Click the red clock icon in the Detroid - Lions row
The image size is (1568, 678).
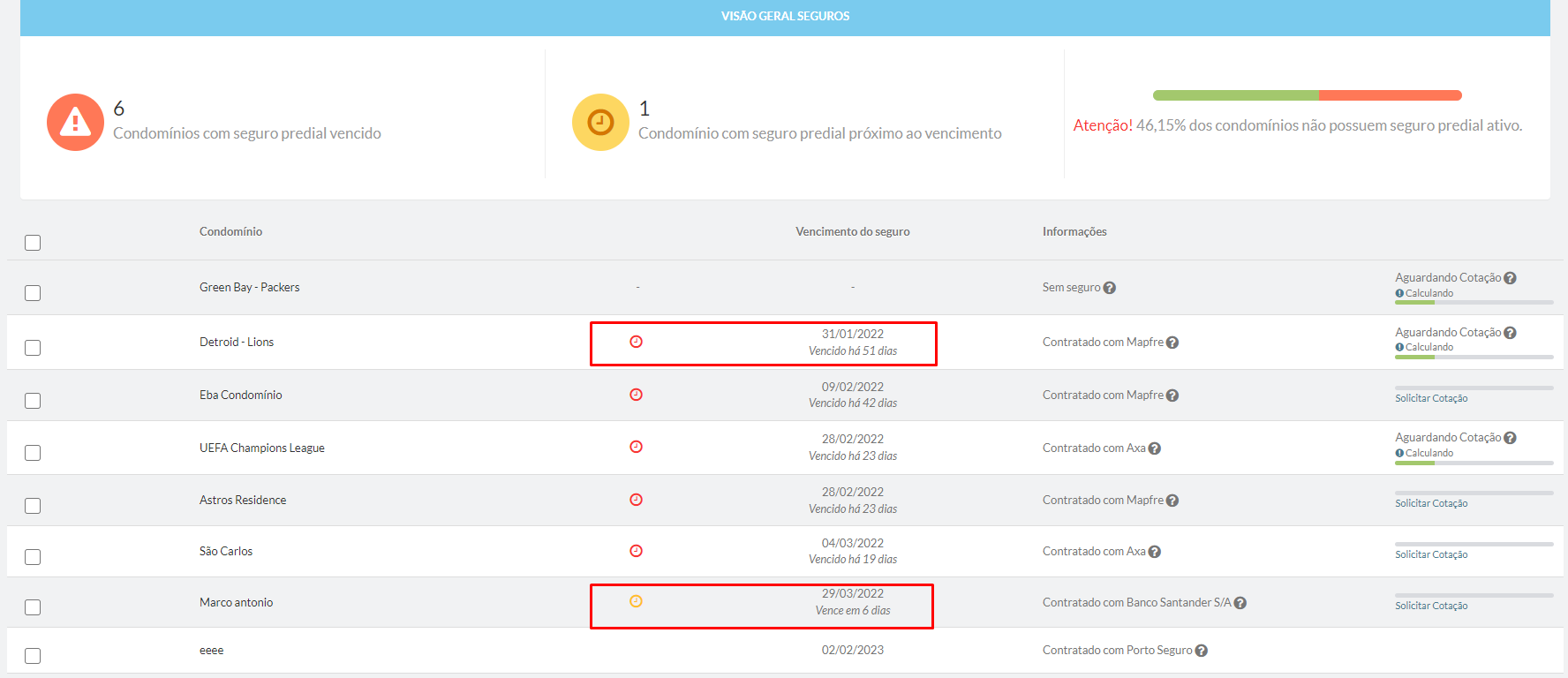pos(636,342)
